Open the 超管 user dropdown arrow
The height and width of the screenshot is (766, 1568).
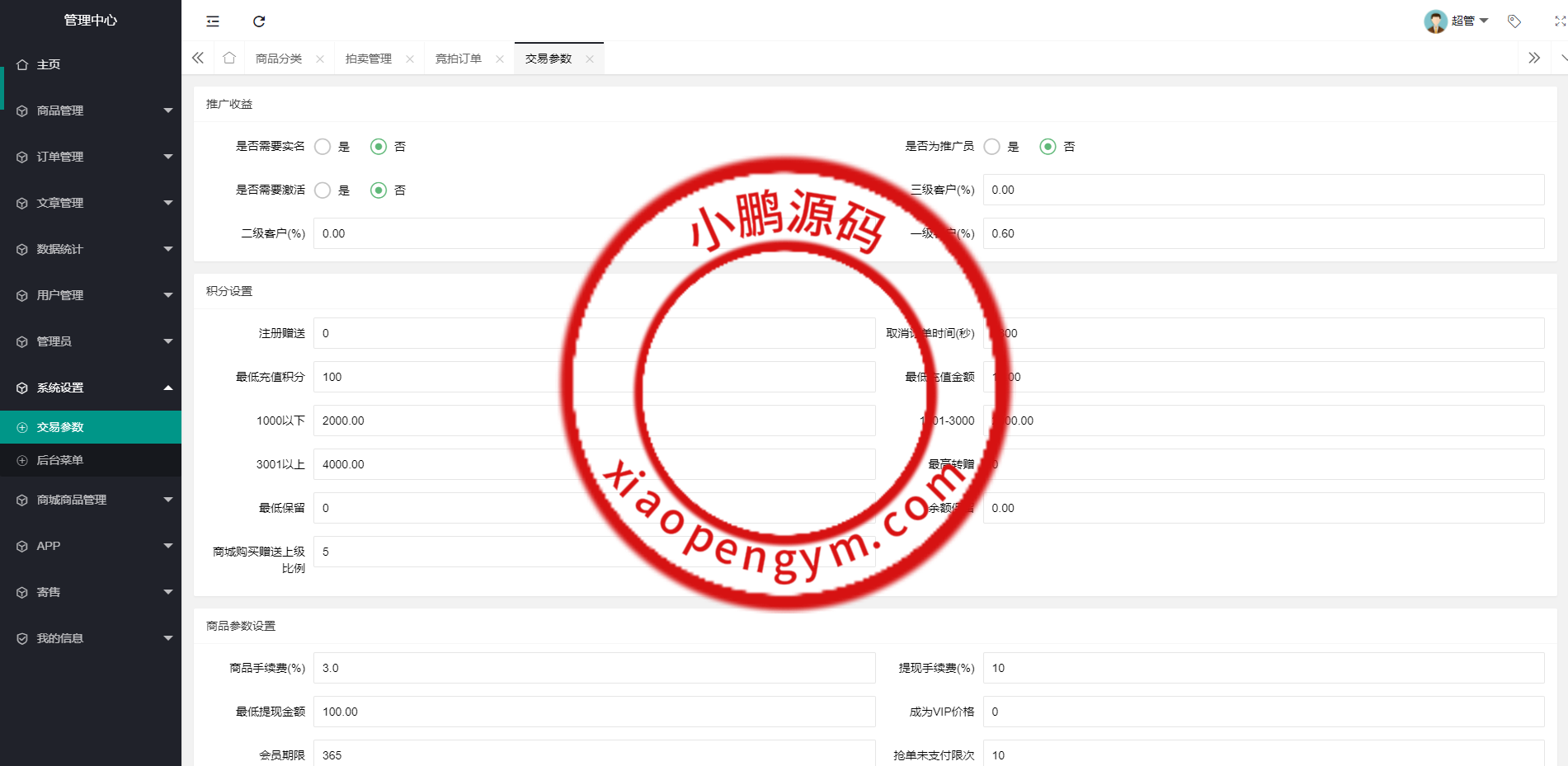[1484, 21]
